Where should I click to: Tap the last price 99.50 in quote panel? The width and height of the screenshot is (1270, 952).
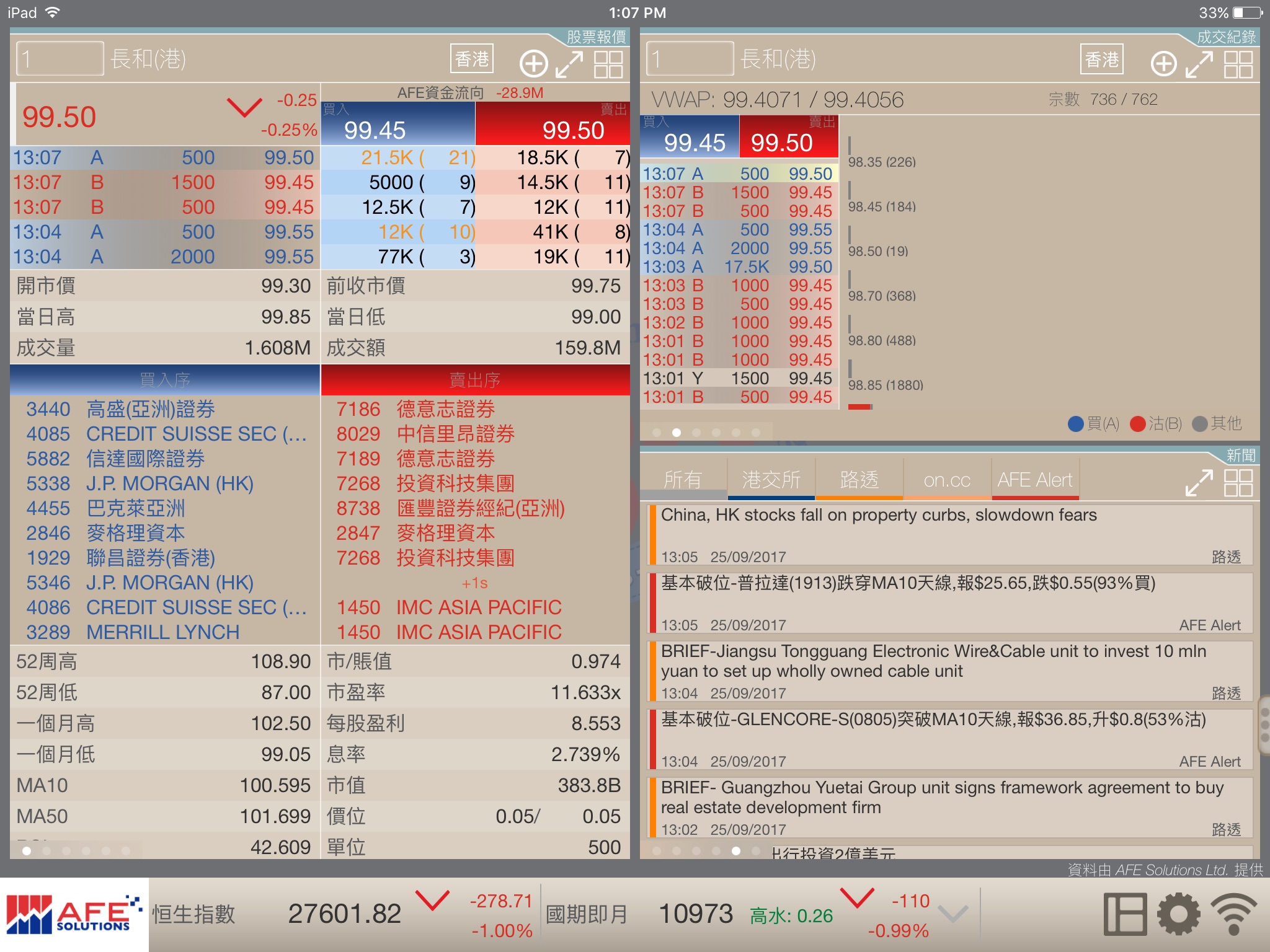click(x=59, y=117)
